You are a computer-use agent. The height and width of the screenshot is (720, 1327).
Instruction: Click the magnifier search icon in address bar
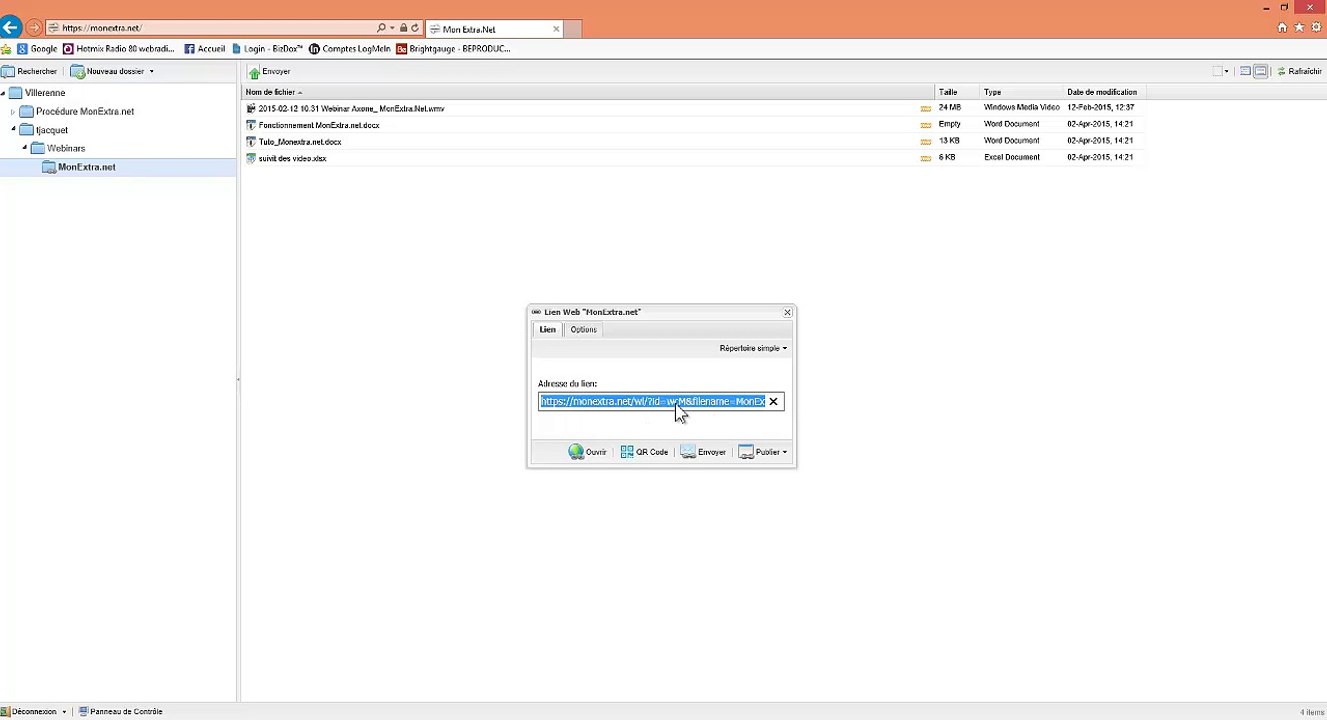tap(381, 28)
